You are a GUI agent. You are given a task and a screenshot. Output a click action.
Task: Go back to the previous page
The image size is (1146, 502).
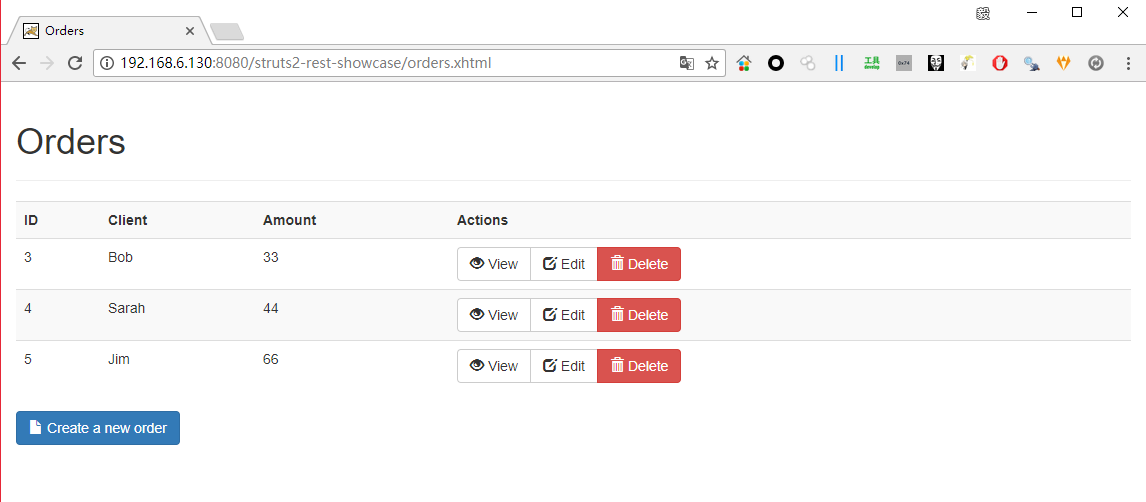[x=19, y=64]
